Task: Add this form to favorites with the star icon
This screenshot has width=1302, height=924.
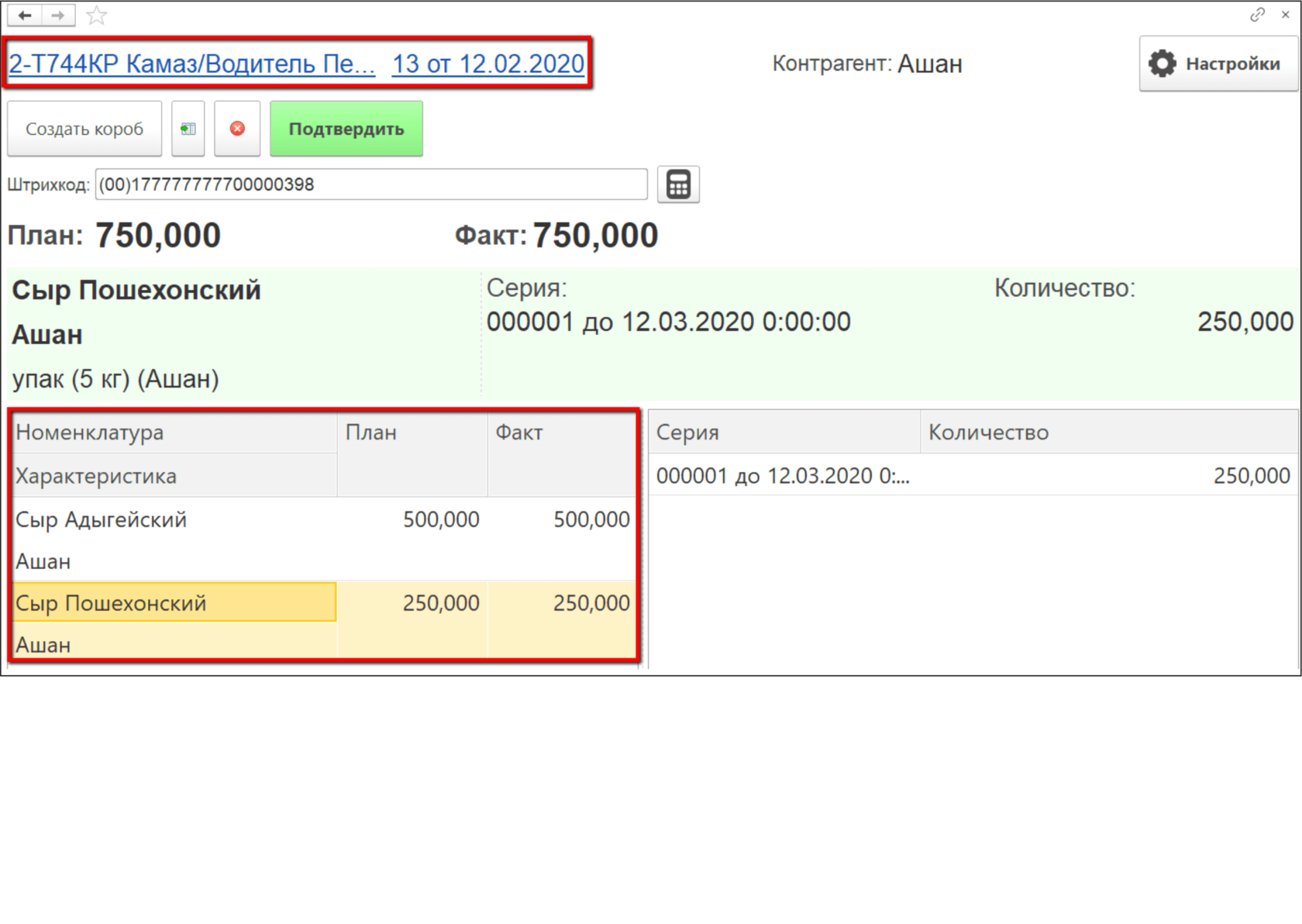Action: (x=96, y=16)
